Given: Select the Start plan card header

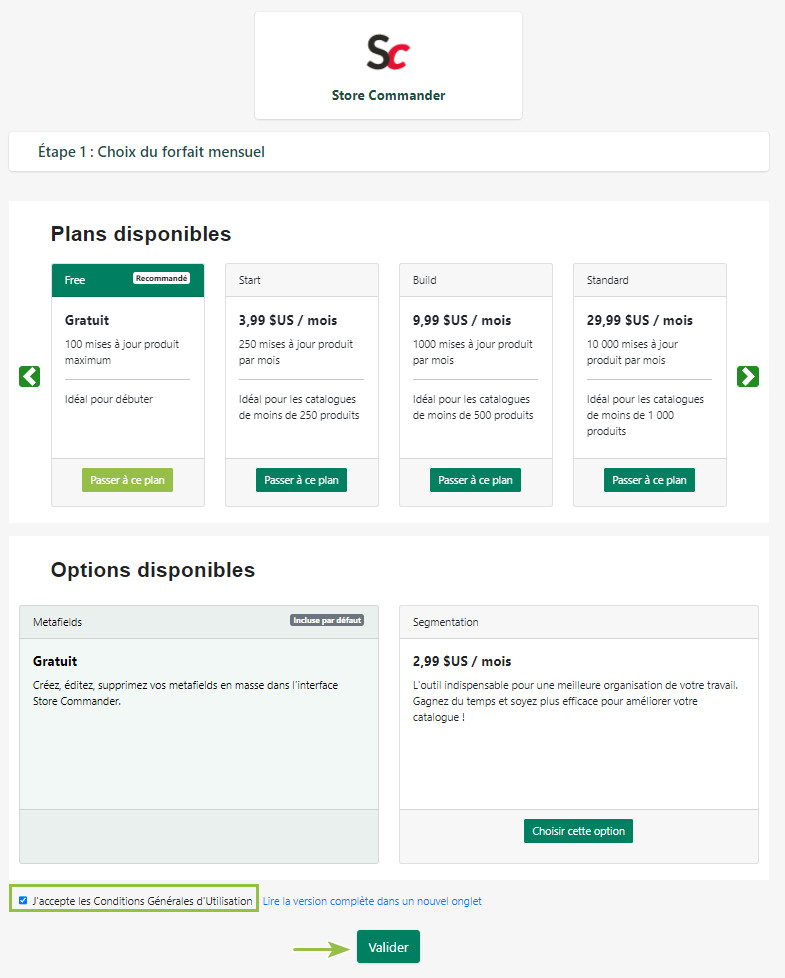Looking at the screenshot, I should 302,280.
